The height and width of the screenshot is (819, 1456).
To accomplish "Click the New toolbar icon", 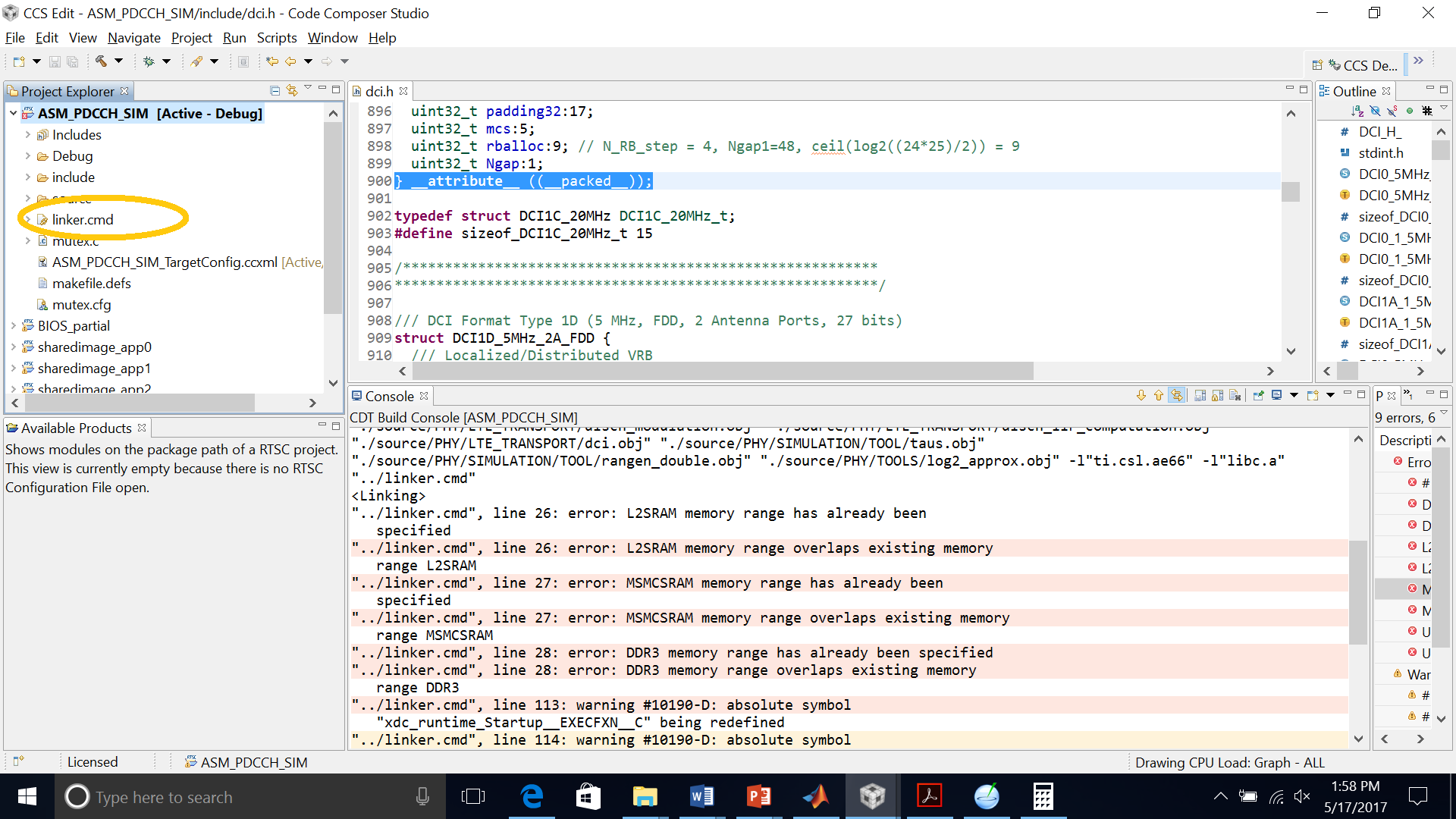I will tap(19, 61).
